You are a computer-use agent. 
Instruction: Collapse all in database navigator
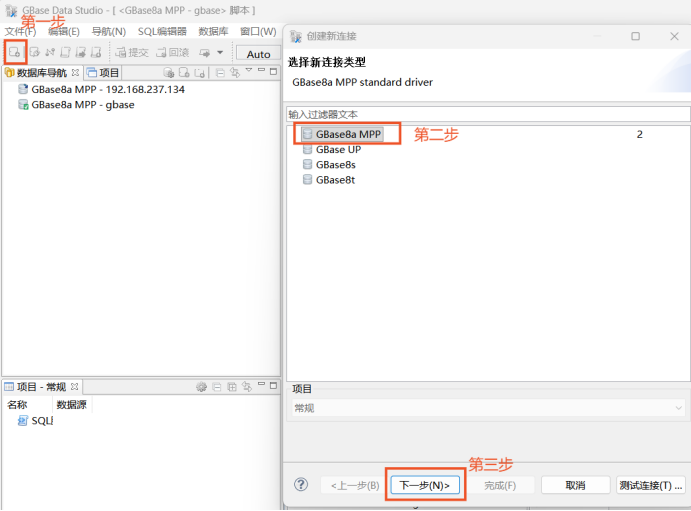pyautogui.click(x=220, y=73)
